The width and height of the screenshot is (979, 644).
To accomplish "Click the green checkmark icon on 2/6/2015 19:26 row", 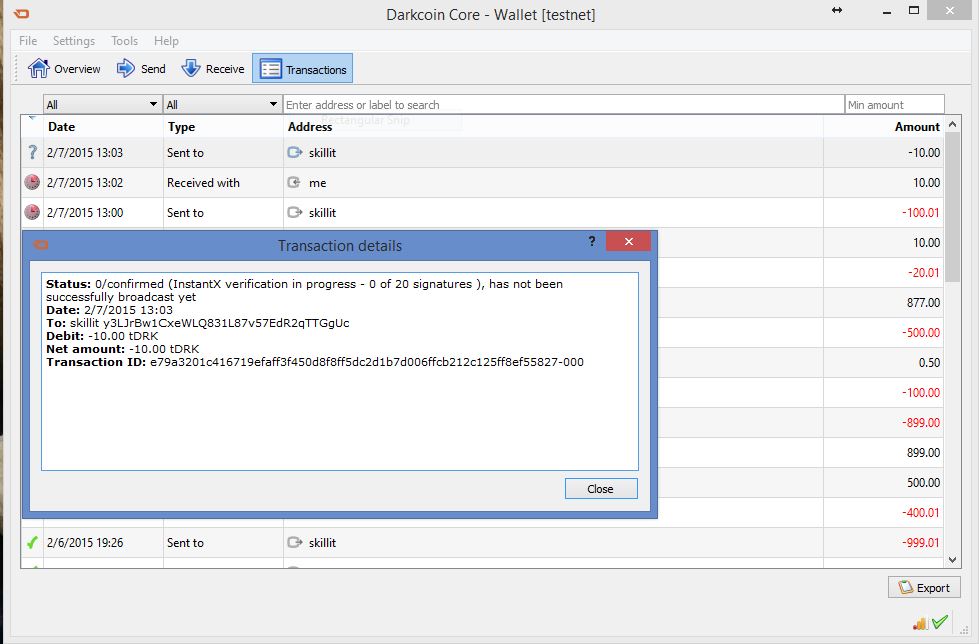I will click(x=32, y=542).
